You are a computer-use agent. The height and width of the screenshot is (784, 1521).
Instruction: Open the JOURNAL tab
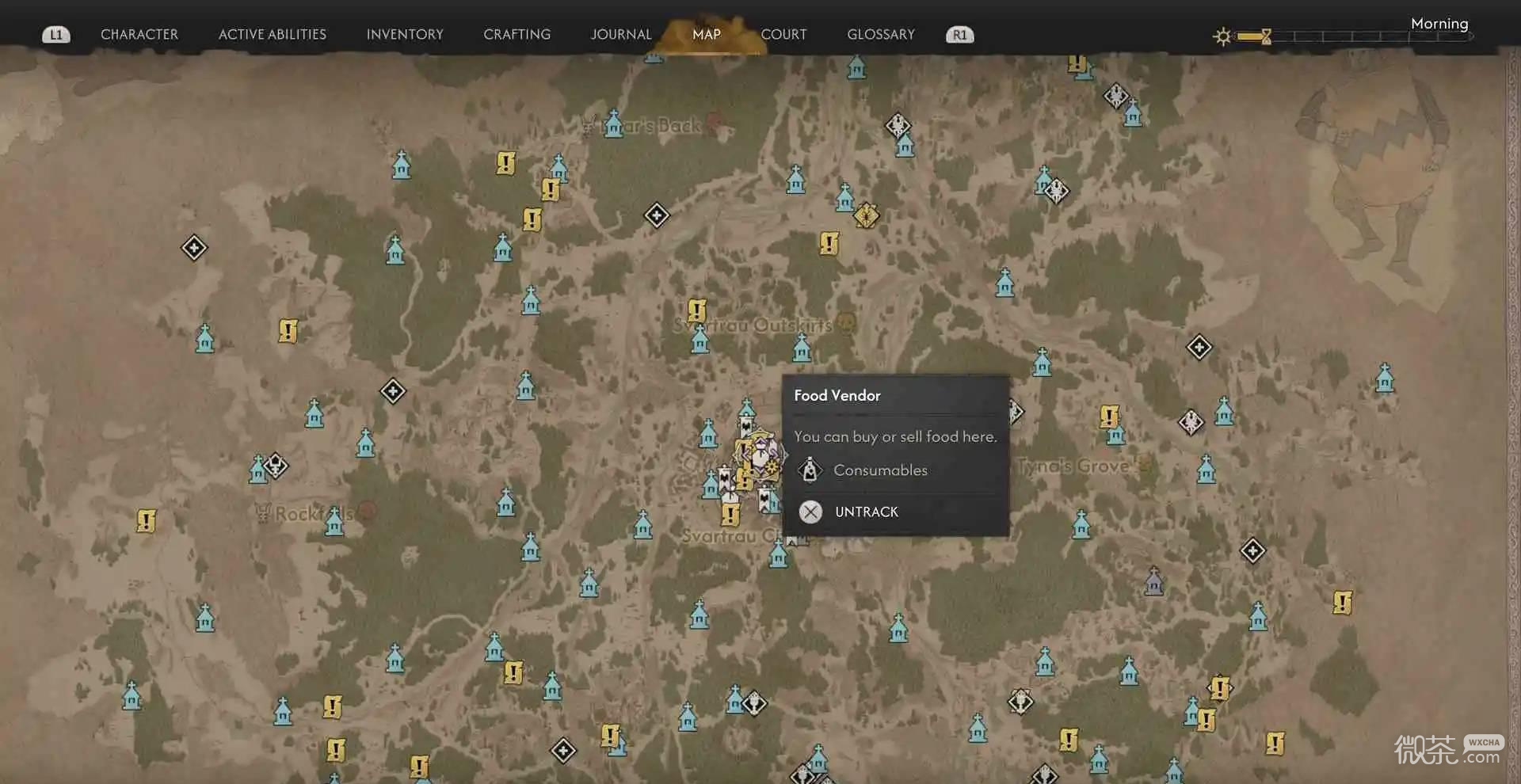point(621,35)
